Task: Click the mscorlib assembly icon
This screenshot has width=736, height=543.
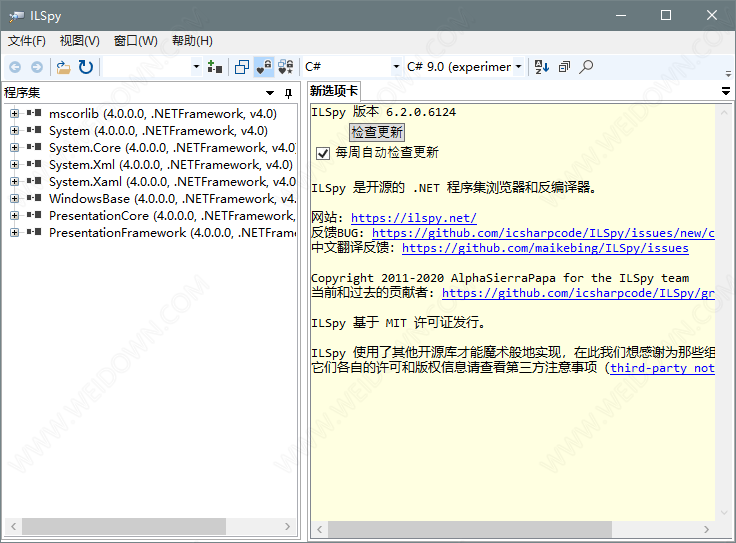Action: point(34,113)
